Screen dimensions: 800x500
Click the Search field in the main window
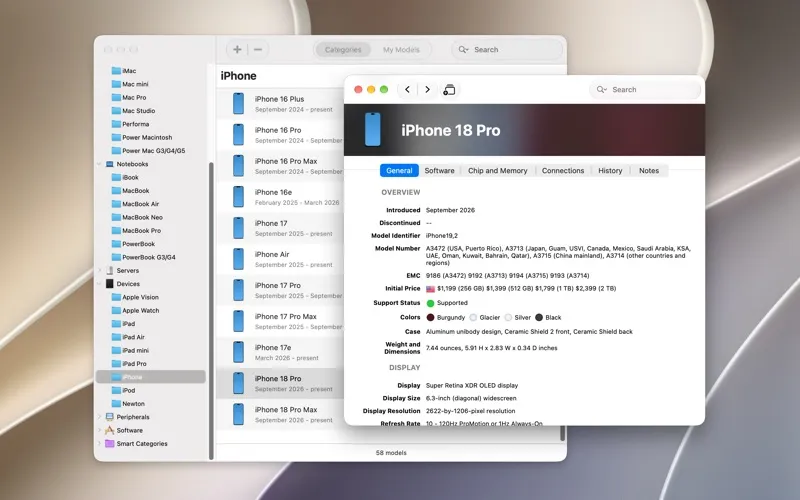tap(507, 49)
